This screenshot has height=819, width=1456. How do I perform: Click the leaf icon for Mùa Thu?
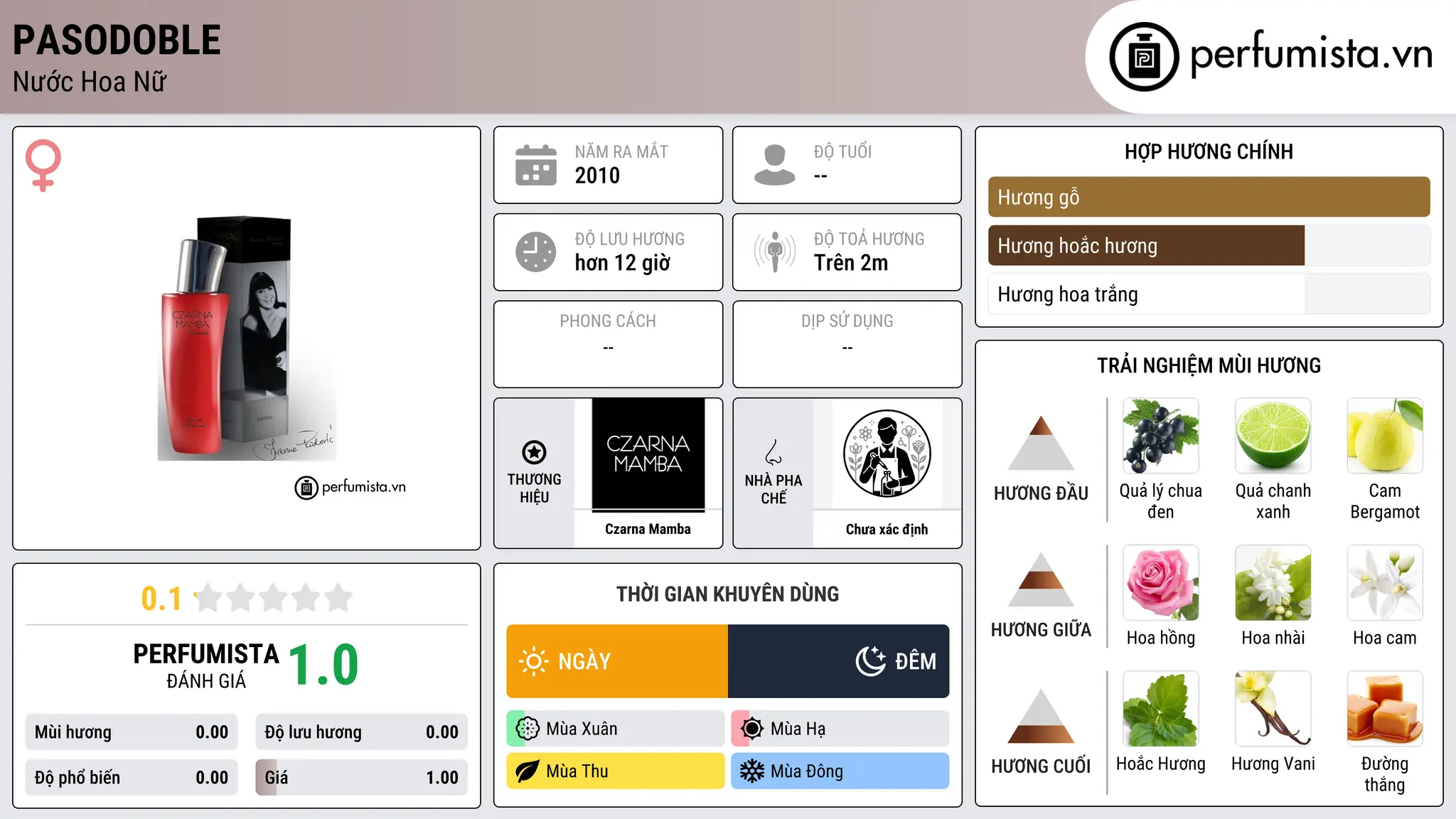[528, 771]
